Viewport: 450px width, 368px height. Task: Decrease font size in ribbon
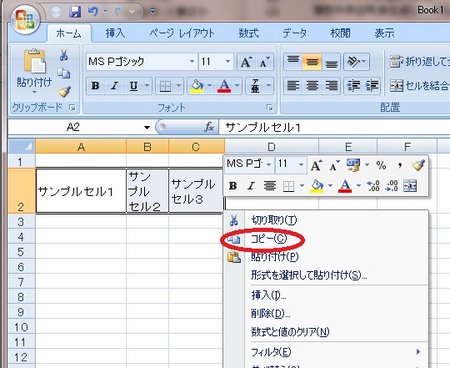265,62
